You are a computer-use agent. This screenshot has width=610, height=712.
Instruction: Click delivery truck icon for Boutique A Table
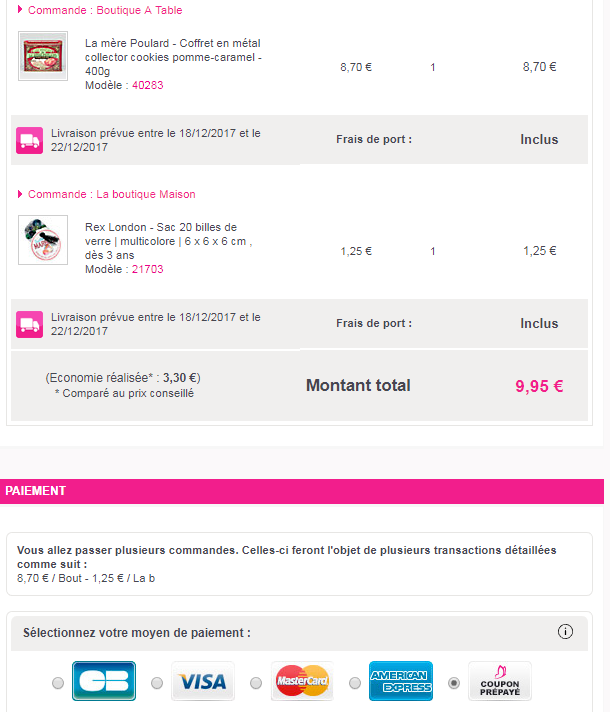30,140
